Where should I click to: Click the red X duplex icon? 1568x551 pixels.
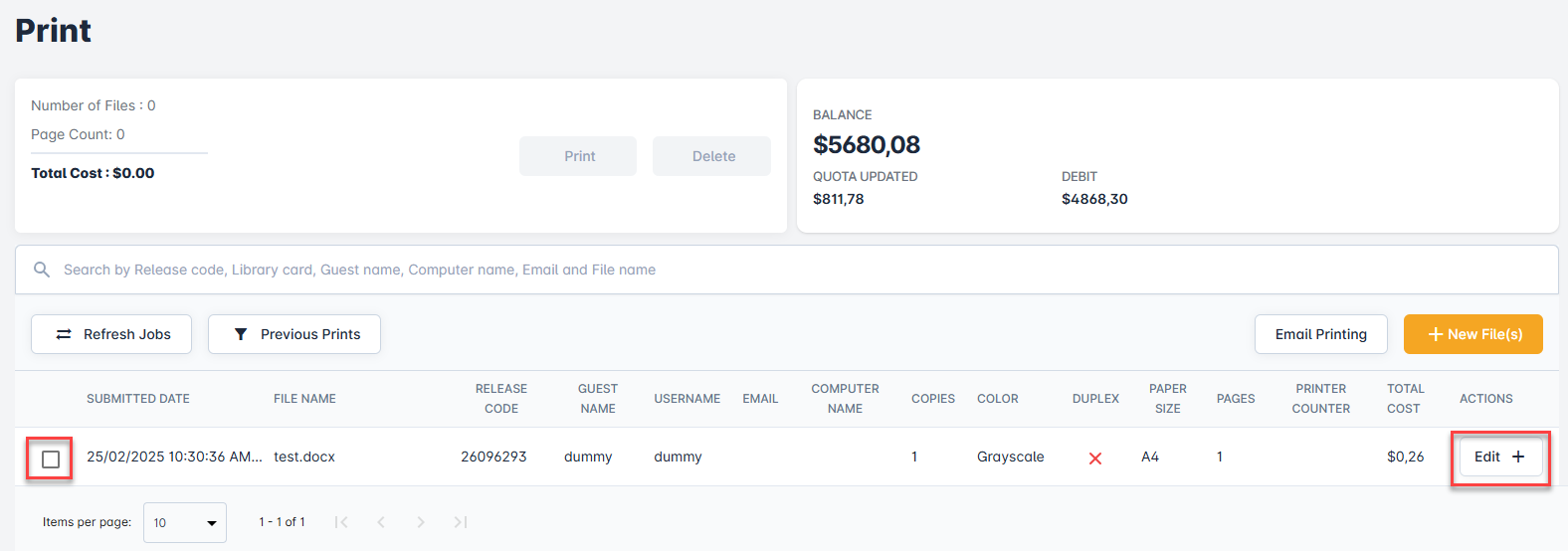tap(1094, 459)
